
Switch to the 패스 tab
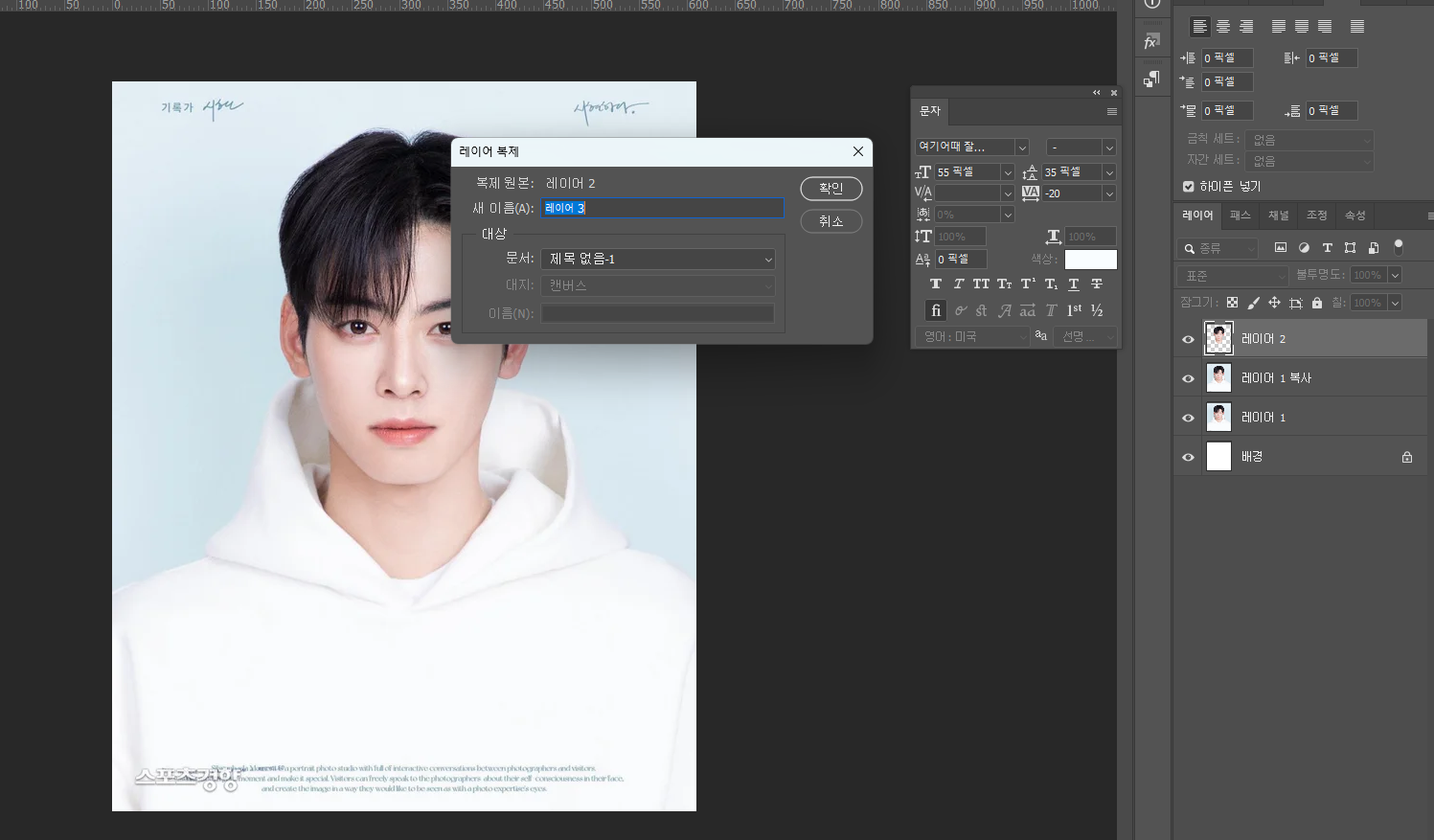(x=1241, y=216)
